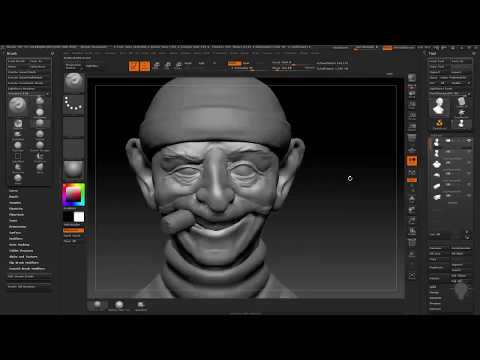The height and width of the screenshot is (360, 480).
Task: Select the large current brush thumbnail in Brush palette
Action: (x=18, y=106)
